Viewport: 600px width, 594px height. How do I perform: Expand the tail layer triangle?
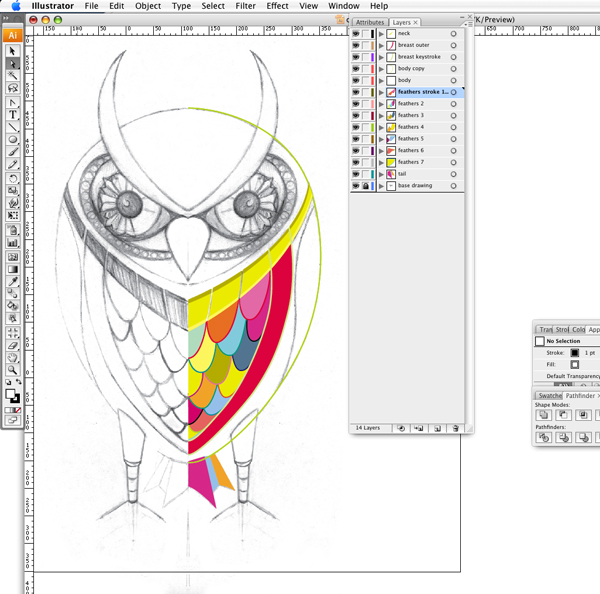381,174
